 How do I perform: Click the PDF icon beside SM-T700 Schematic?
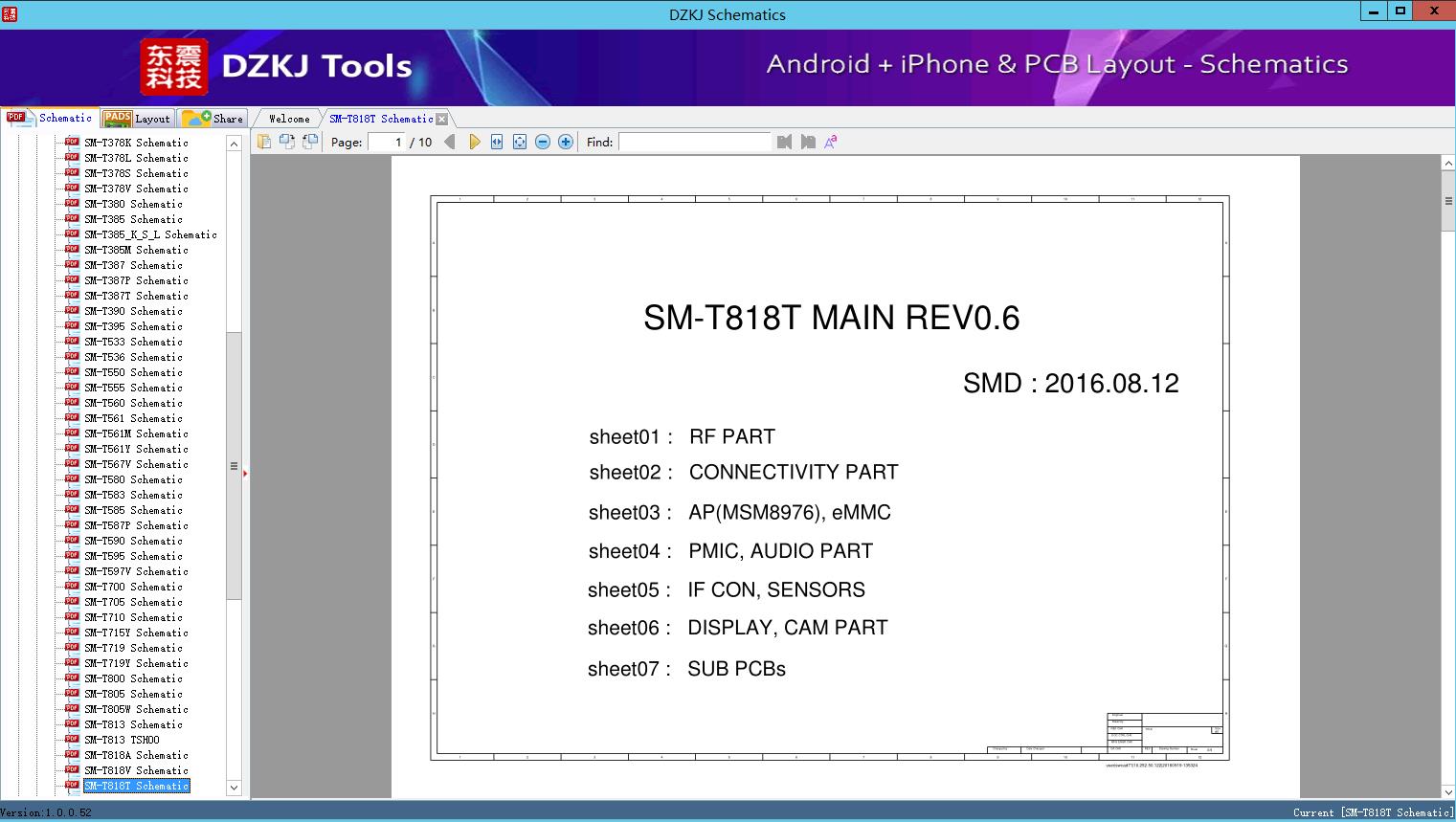pyautogui.click(x=72, y=586)
